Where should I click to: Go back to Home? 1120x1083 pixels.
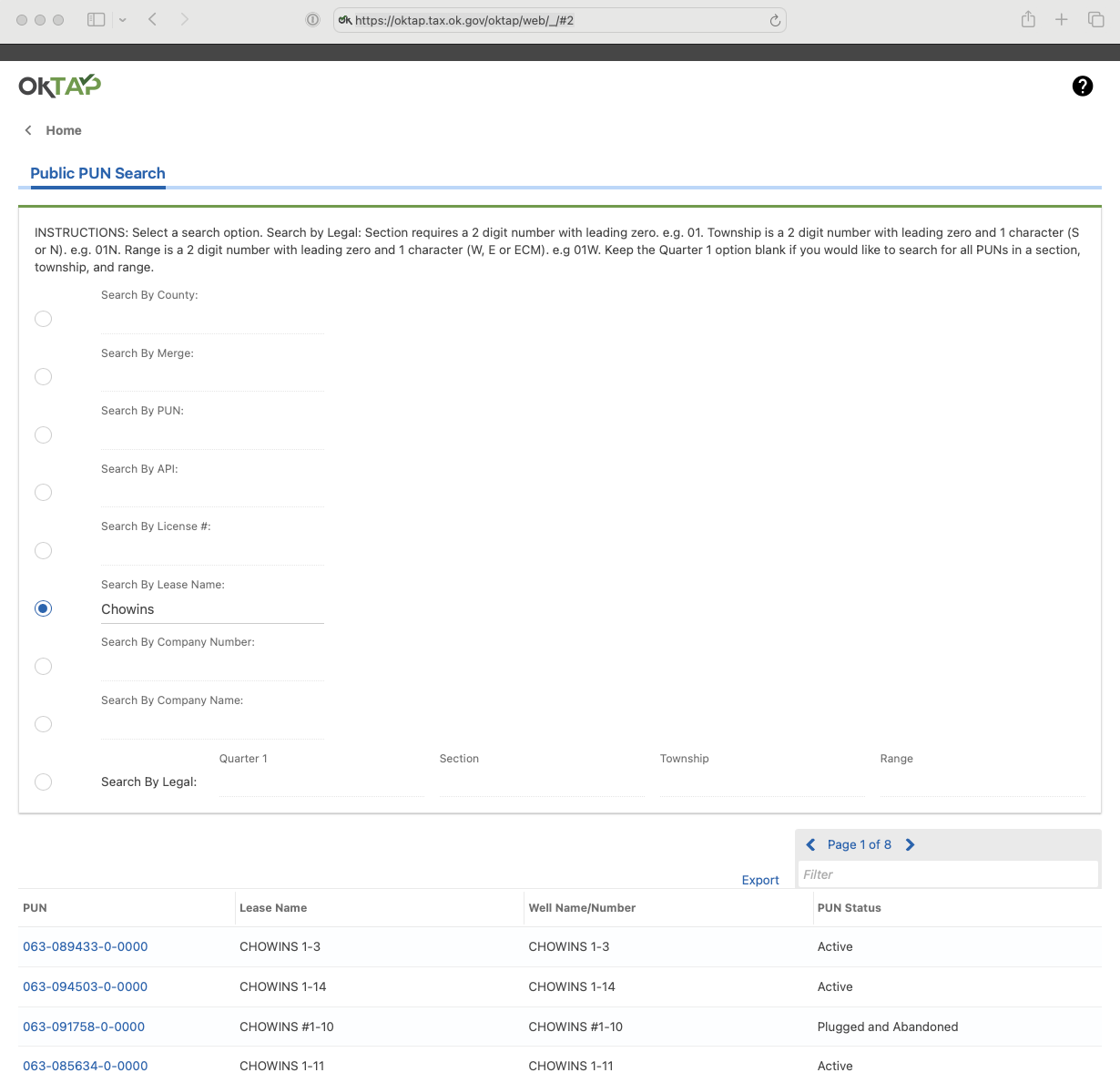coord(63,130)
